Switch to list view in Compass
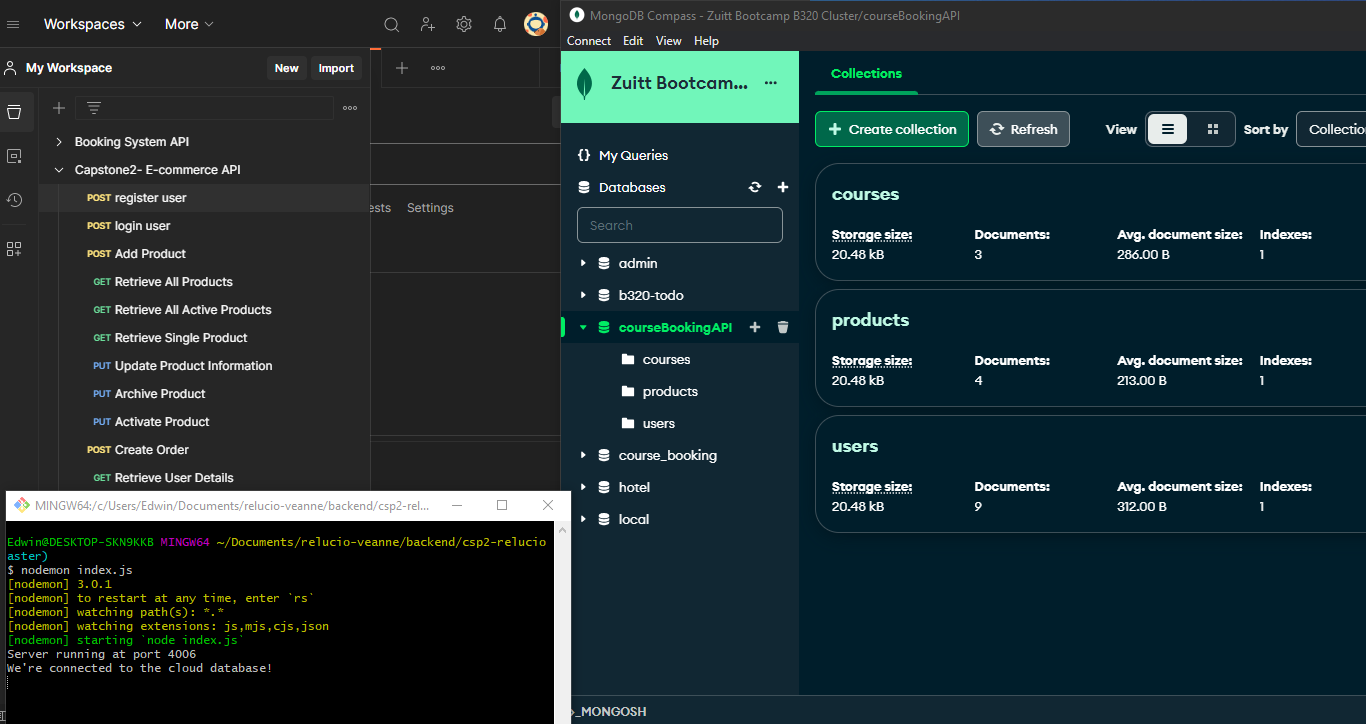The width and height of the screenshot is (1366, 724). (x=1168, y=129)
